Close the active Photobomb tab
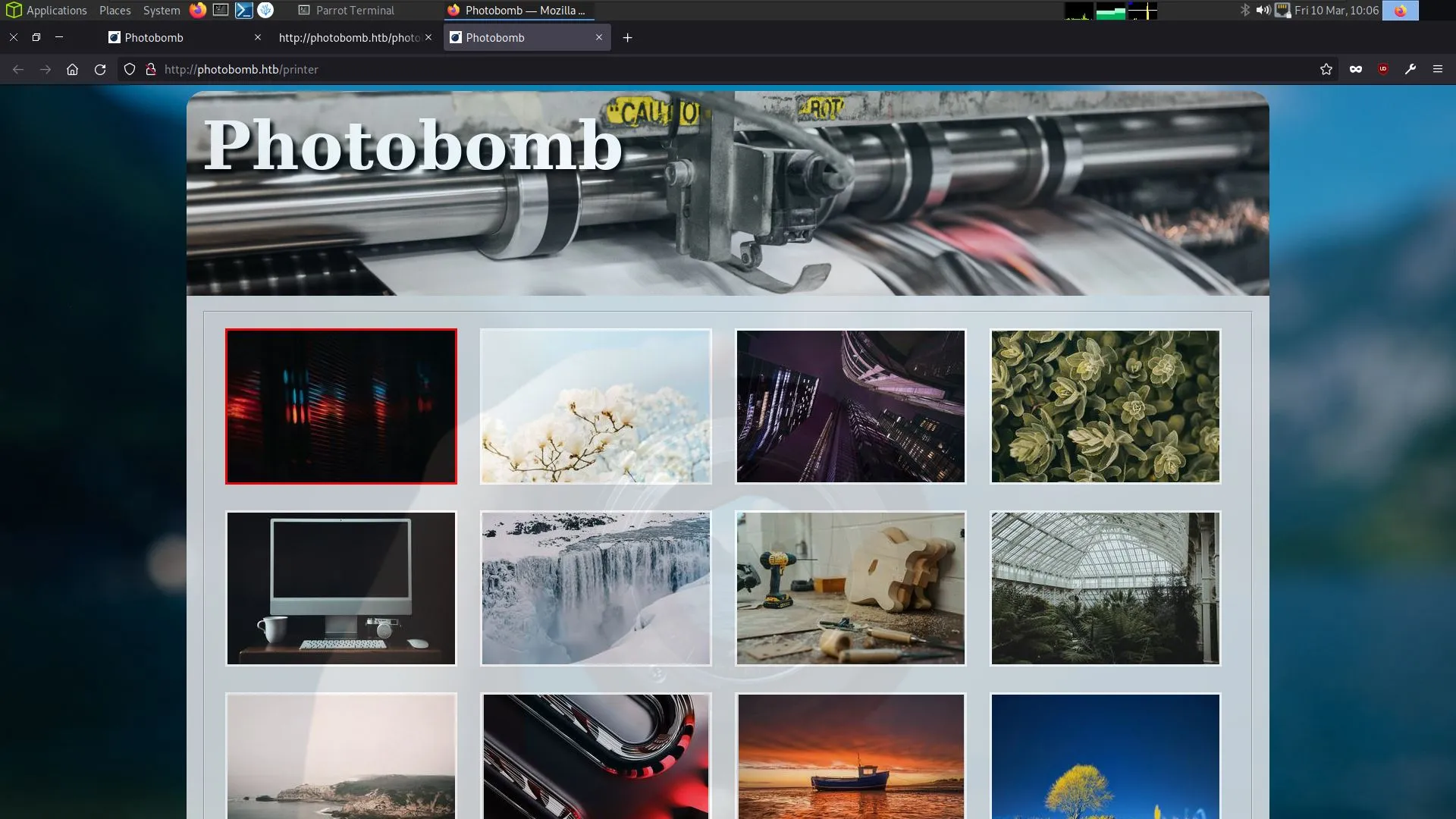The image size is (1456, 819). tap(599, 37)
